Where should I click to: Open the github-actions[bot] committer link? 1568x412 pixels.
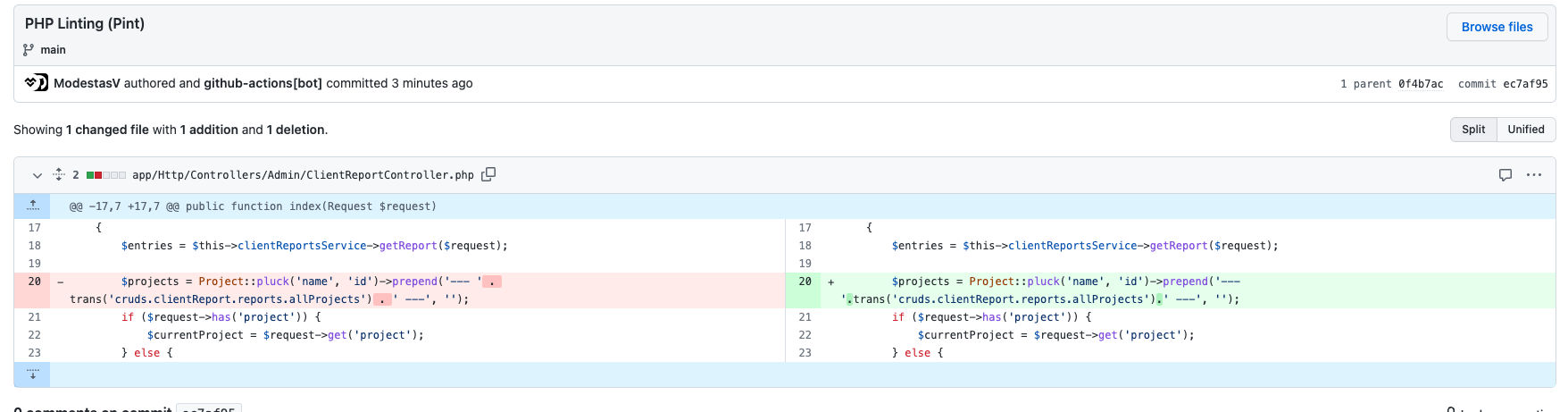263,83
